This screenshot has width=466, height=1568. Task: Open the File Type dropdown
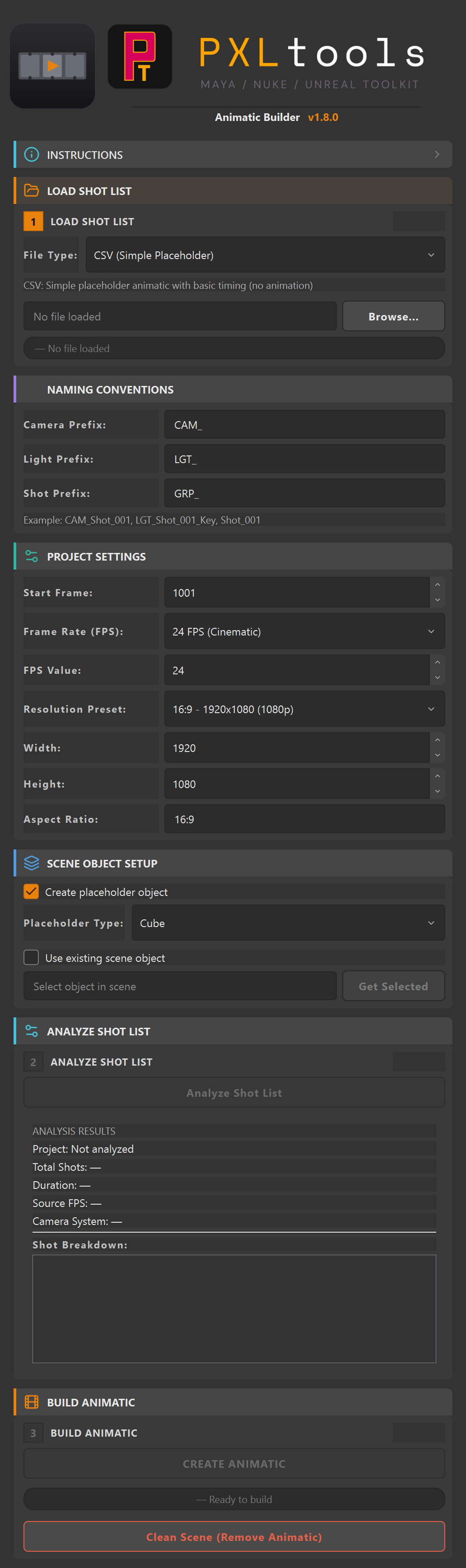[265, 255]
